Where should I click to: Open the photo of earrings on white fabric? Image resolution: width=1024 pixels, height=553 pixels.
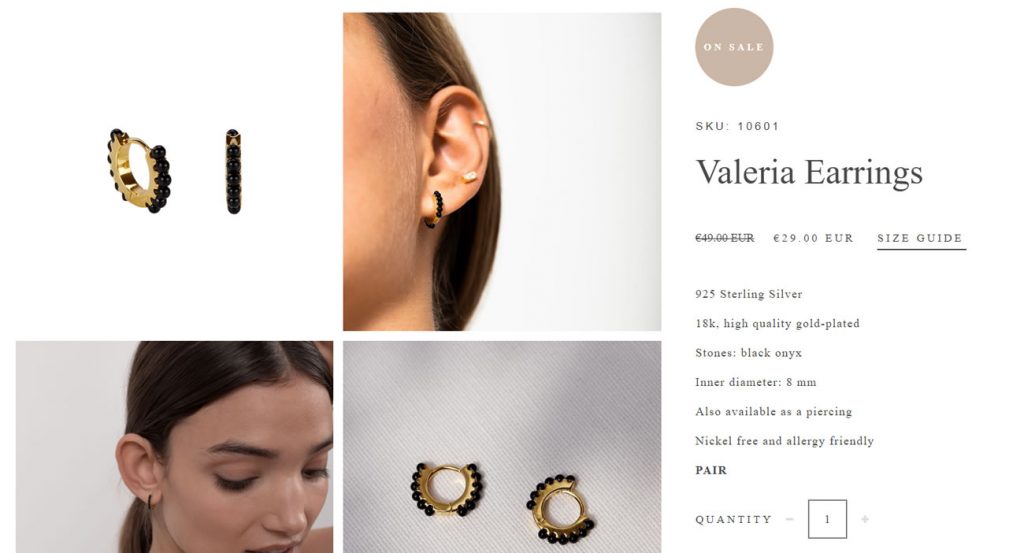[x=502, y=447]
